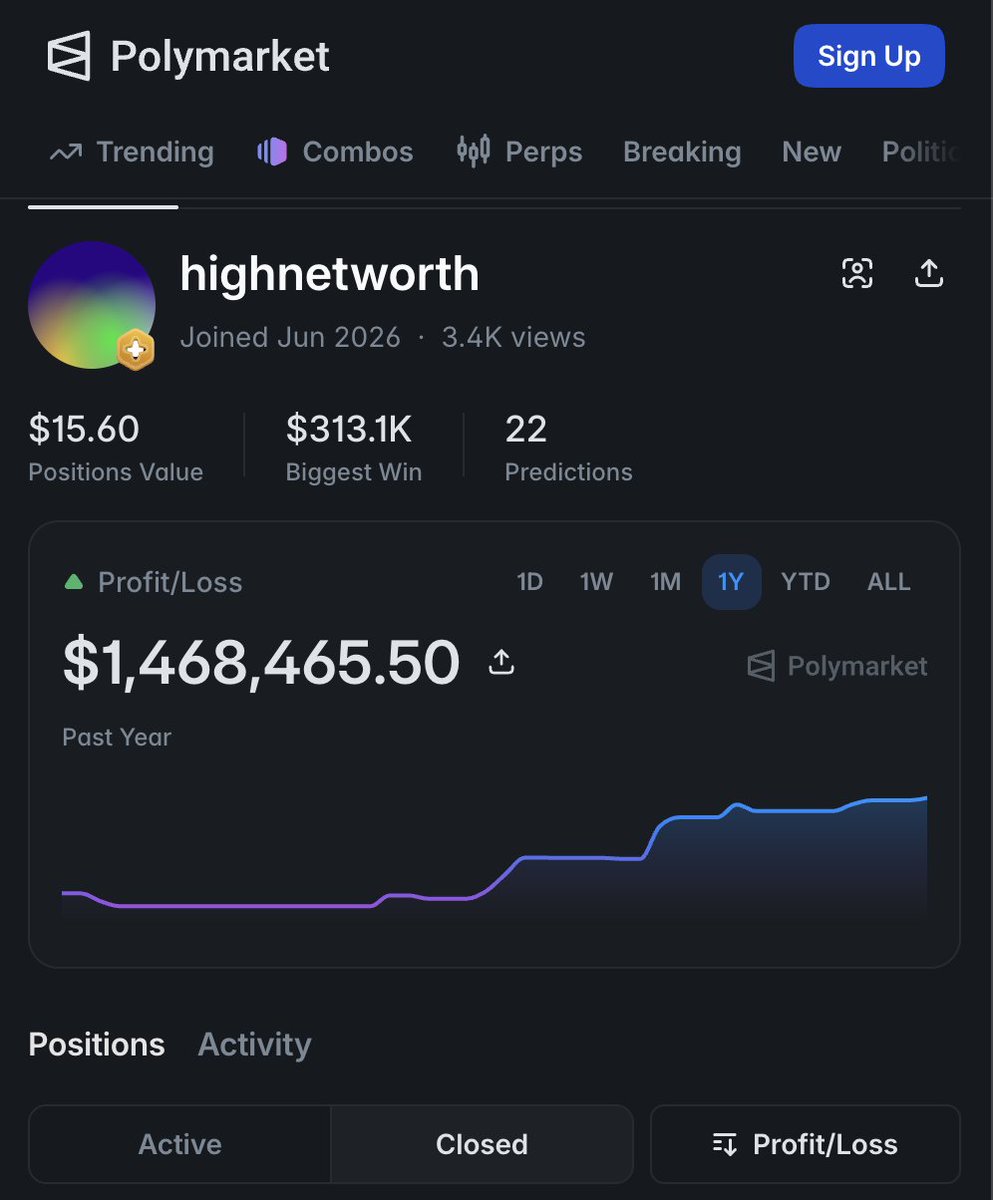The height and width of the screenshot is (1200, 993).
Task: Select the 1D time range
Action: coord(530,582)
